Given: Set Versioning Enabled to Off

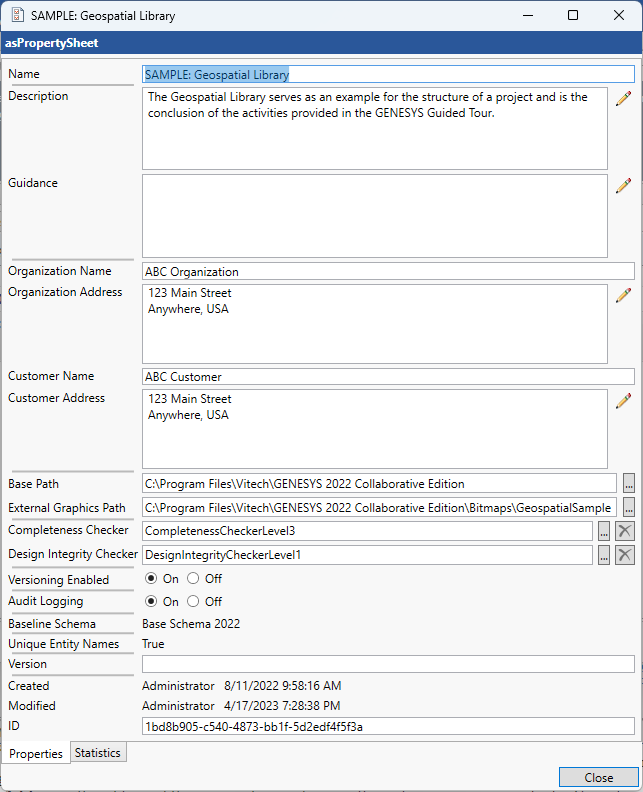Looking at the screenshot, I should pyautogui.click(x=193, y=579).
